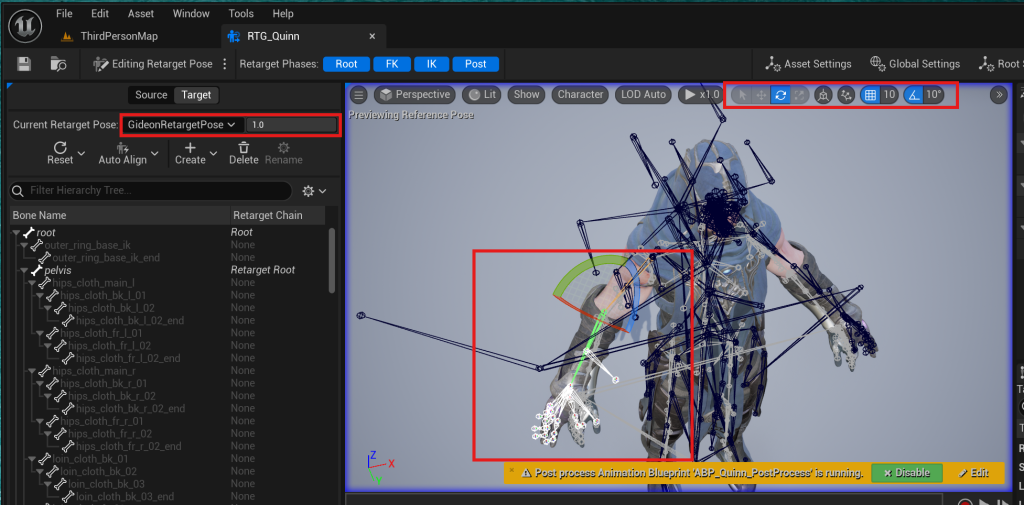The height and width of the screenshot is (505, 1024).
Task: Select the scale gizmo tool
Action: (799, 95)
